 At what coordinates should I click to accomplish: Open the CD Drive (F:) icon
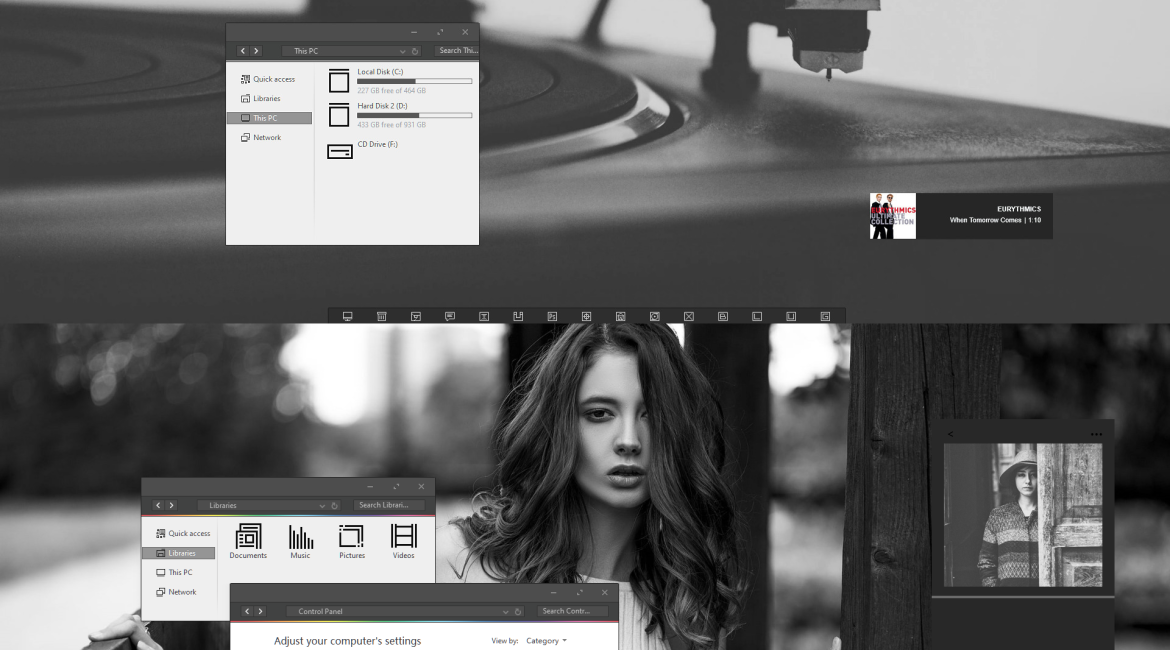point(340,151)
